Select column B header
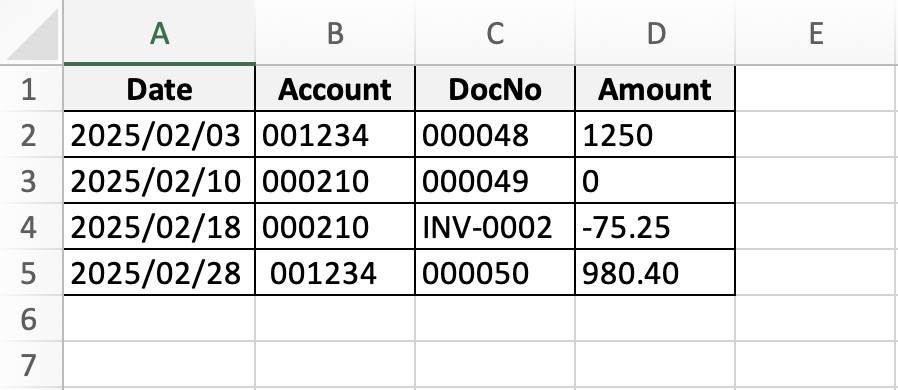The image size is (898, 390). click(335, 33)
